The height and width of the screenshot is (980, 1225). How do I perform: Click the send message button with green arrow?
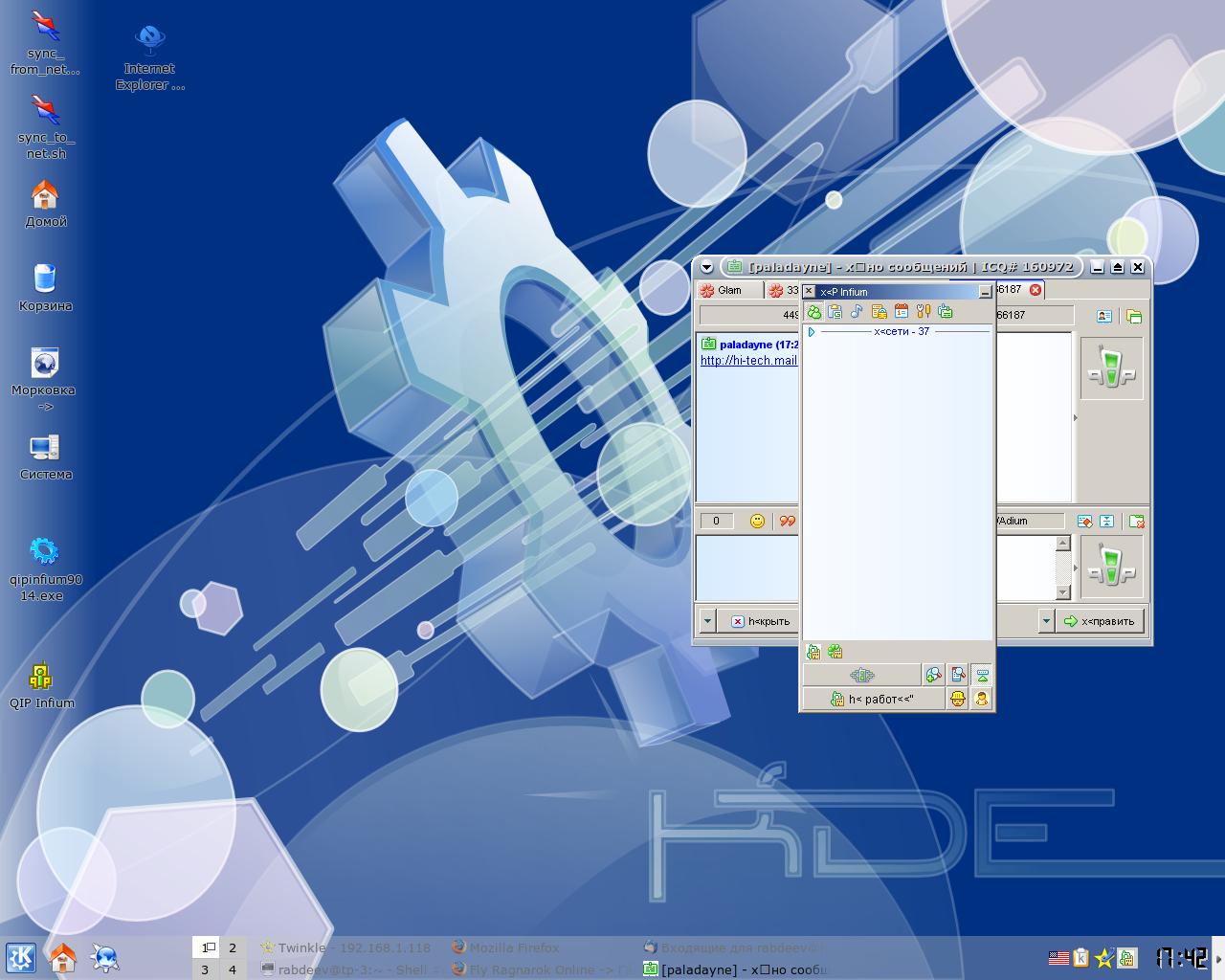1099,621
